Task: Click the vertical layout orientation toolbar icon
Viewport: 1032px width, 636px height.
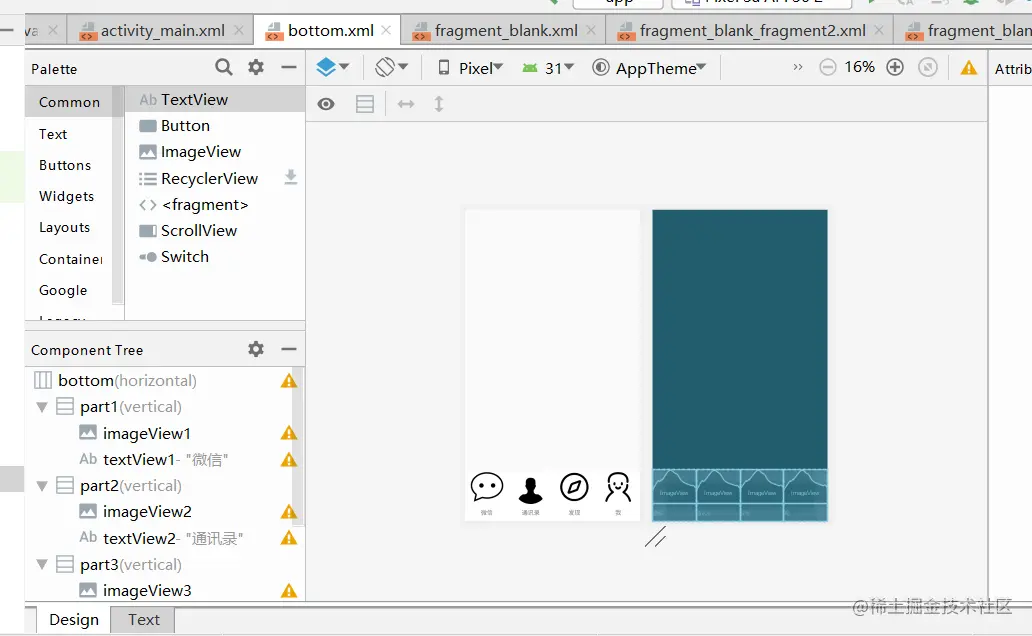Action: coord(365,104)
